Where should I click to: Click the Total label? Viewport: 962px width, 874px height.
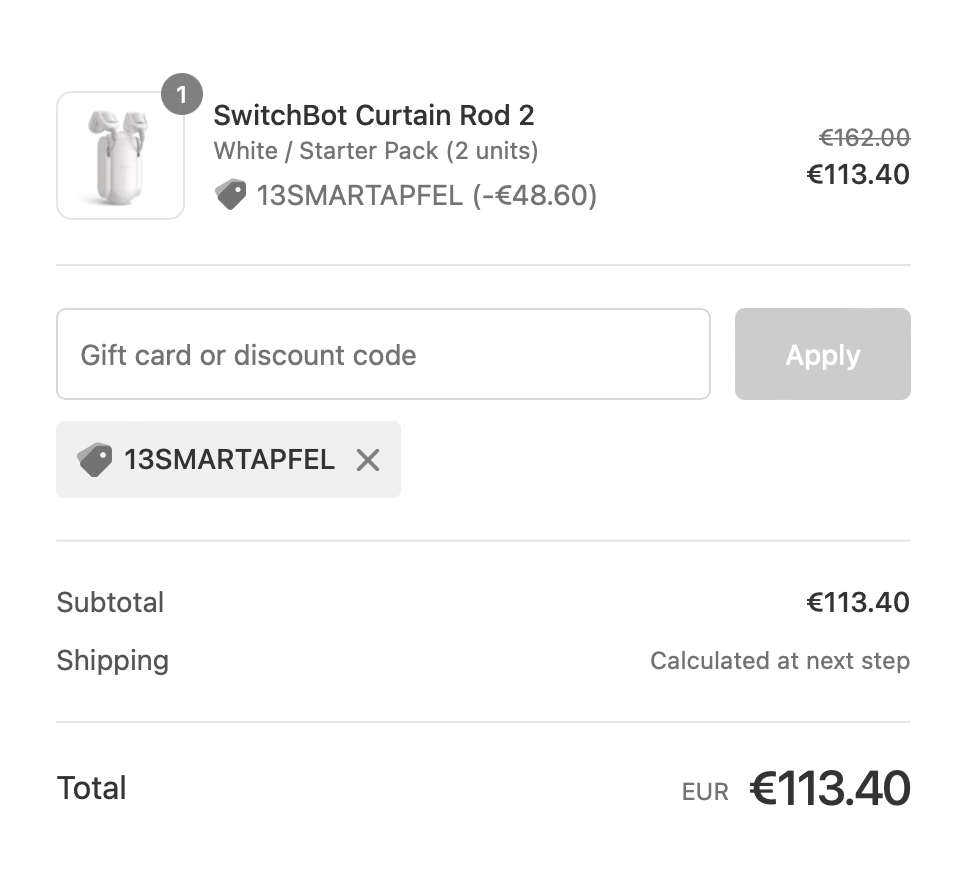coord(92,788)
